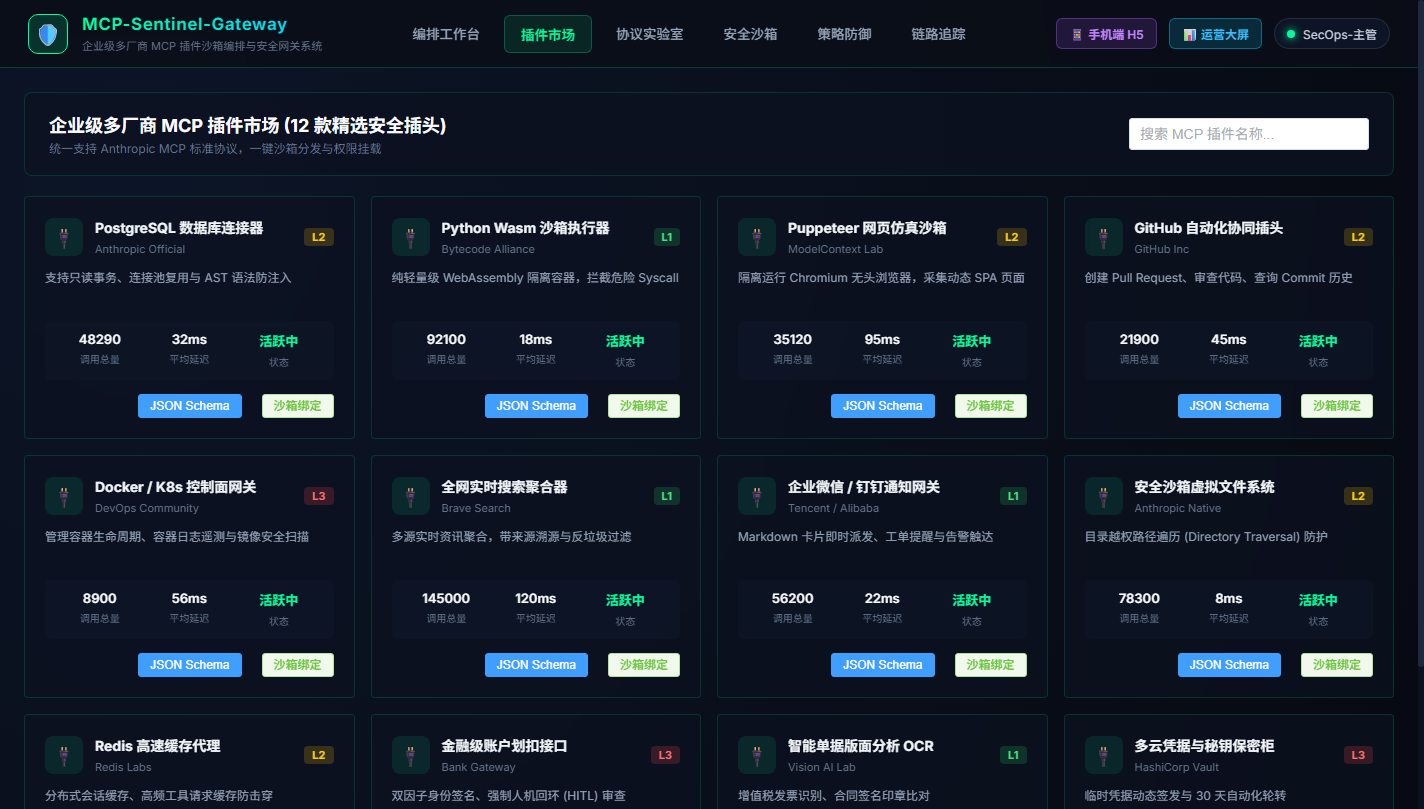The height and width of the screenshot is (809, 1424).
Task: Switch to the 链路追踪 tab
Action: [x=939, y=34]
